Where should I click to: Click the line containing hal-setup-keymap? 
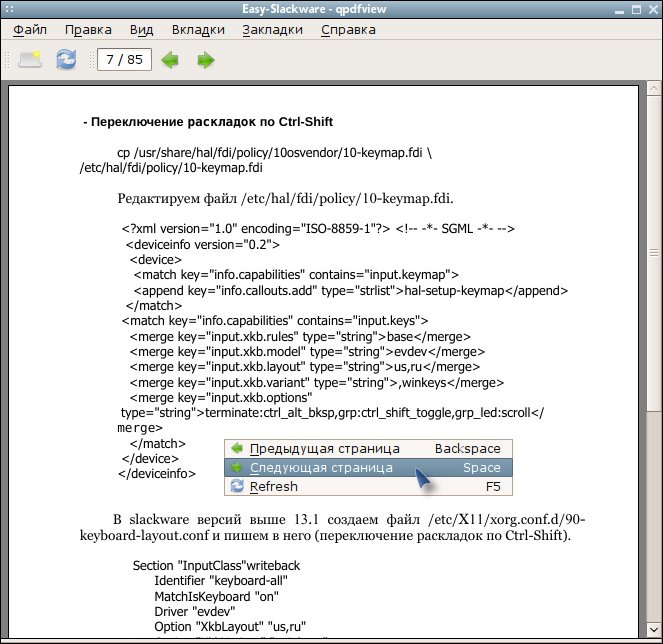point(351,290)
